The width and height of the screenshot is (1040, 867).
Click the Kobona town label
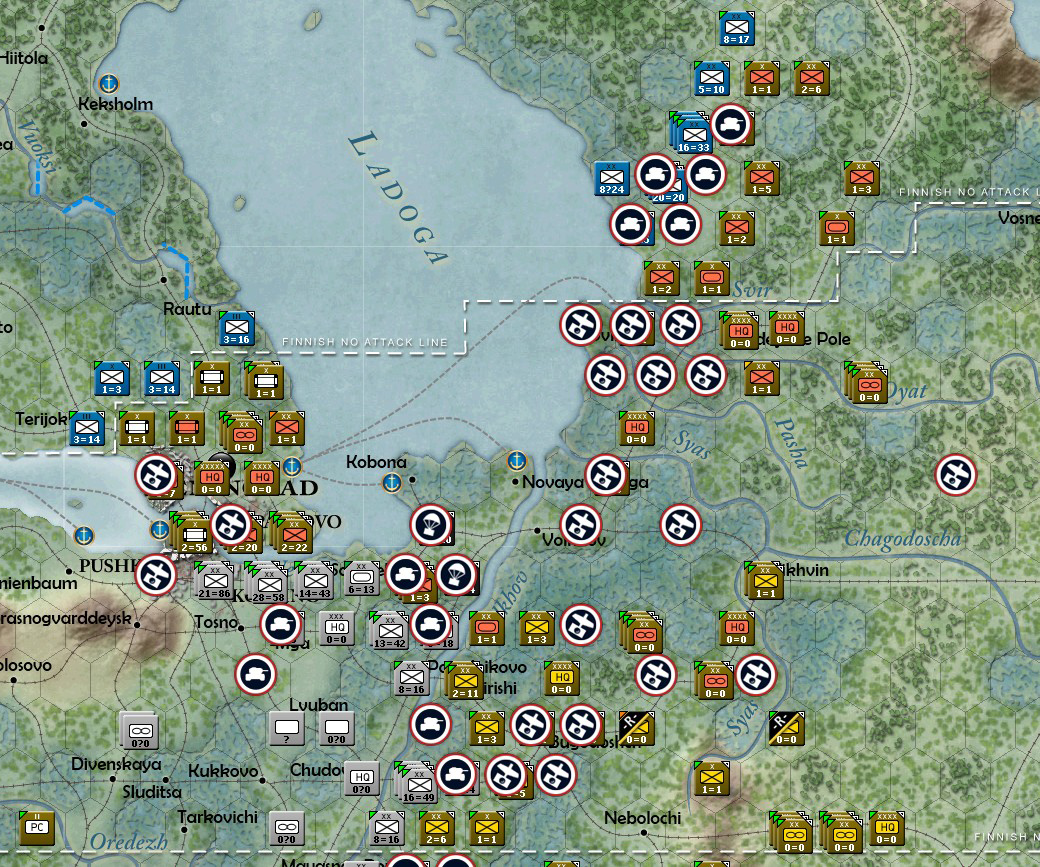coord(376,462)
